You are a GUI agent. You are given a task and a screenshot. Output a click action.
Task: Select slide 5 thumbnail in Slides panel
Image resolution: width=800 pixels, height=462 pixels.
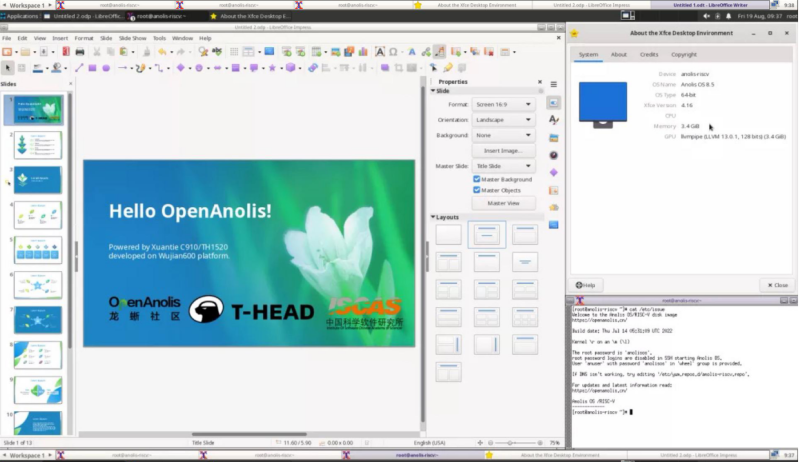(x=38, y=250)
